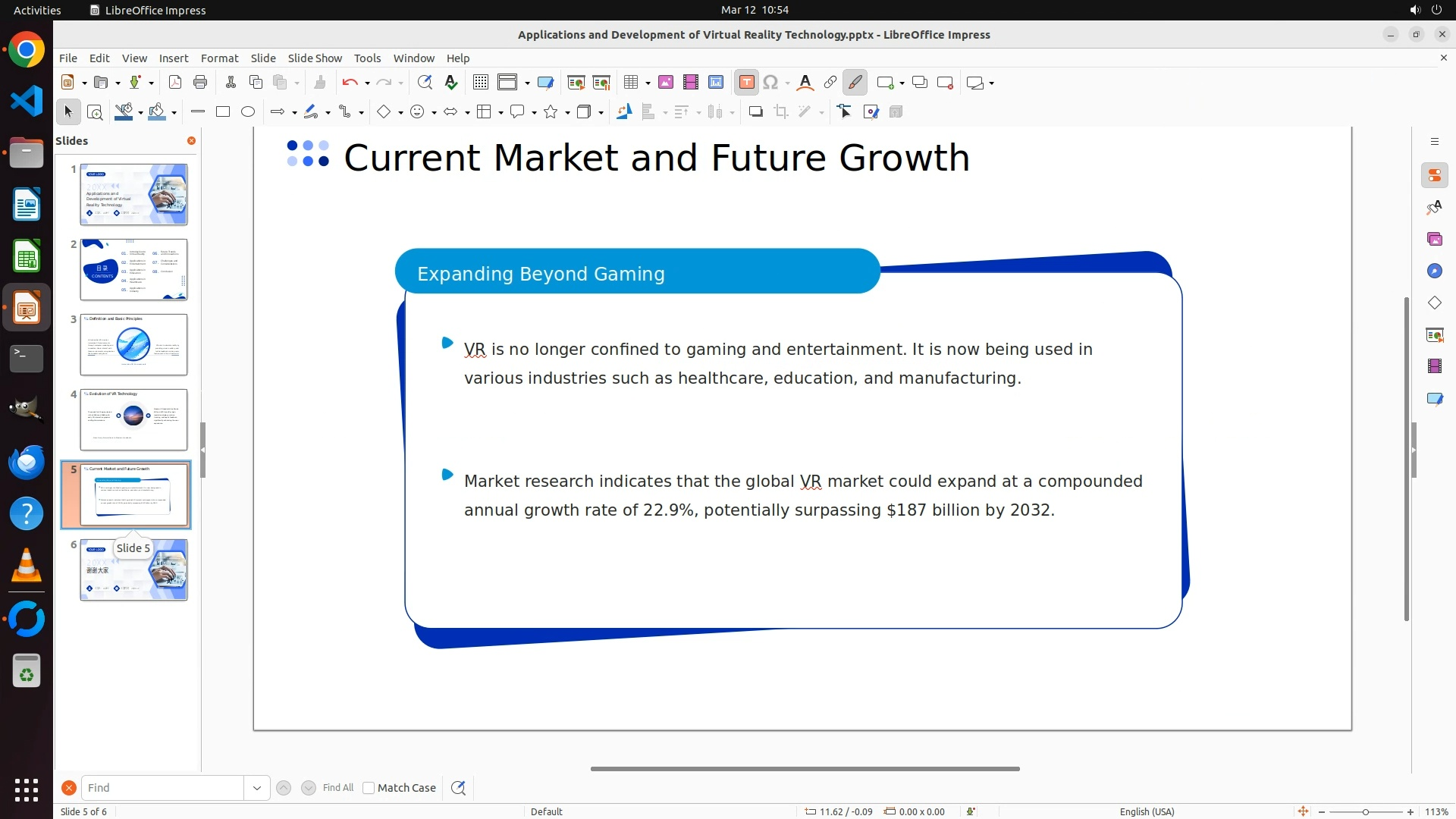The image size is (1456, 819).
Task: Insert a table with the toolbar icon
Action: 631,83
